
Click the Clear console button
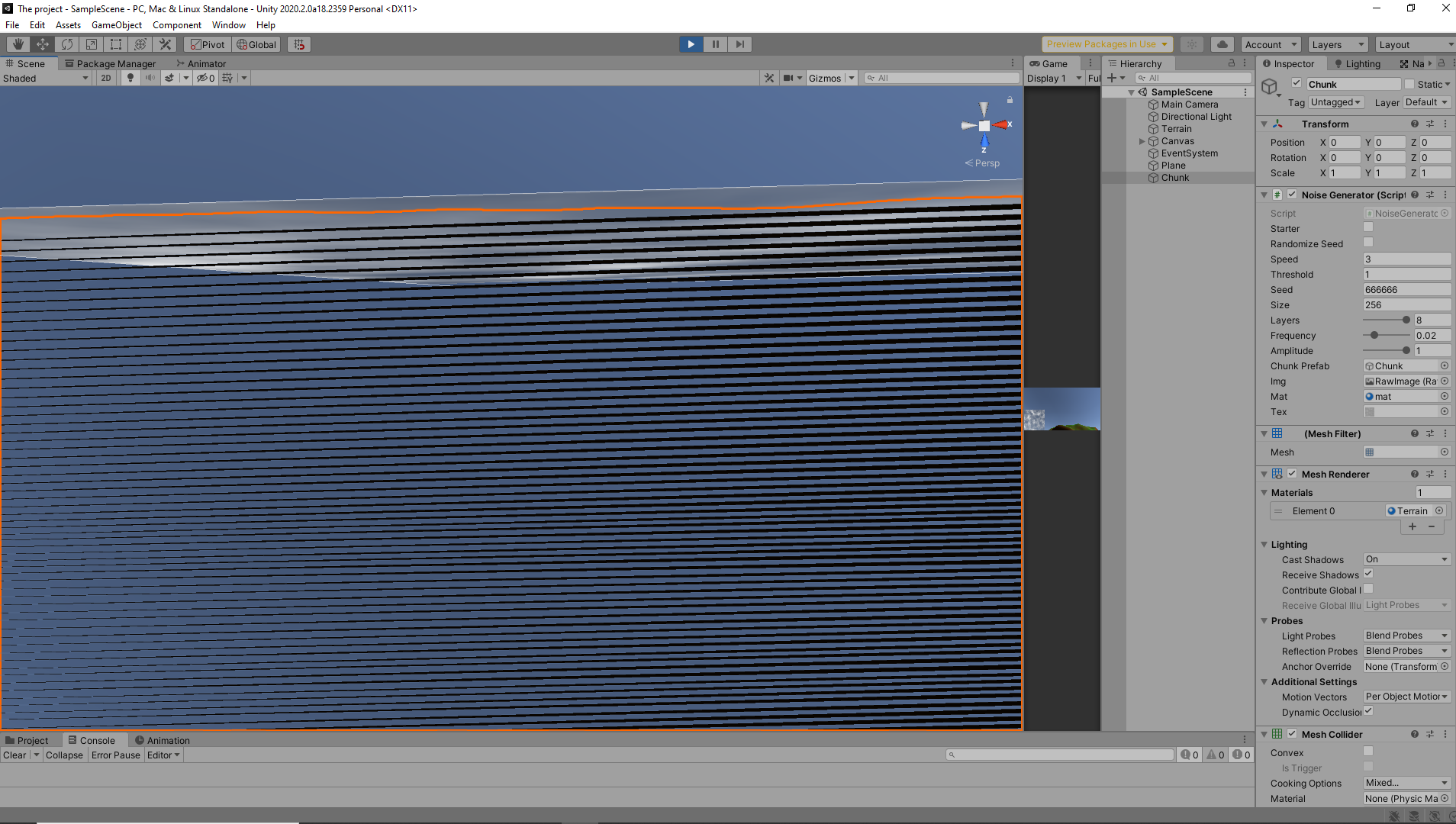pyautogui.click(x=14, y=755)
